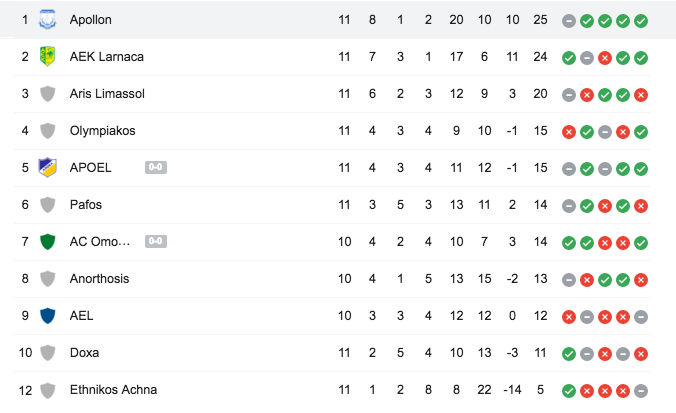
Task: Click Olympiakos' first red loss form icon
Action: pyautogui.click(x=569, y=132)
